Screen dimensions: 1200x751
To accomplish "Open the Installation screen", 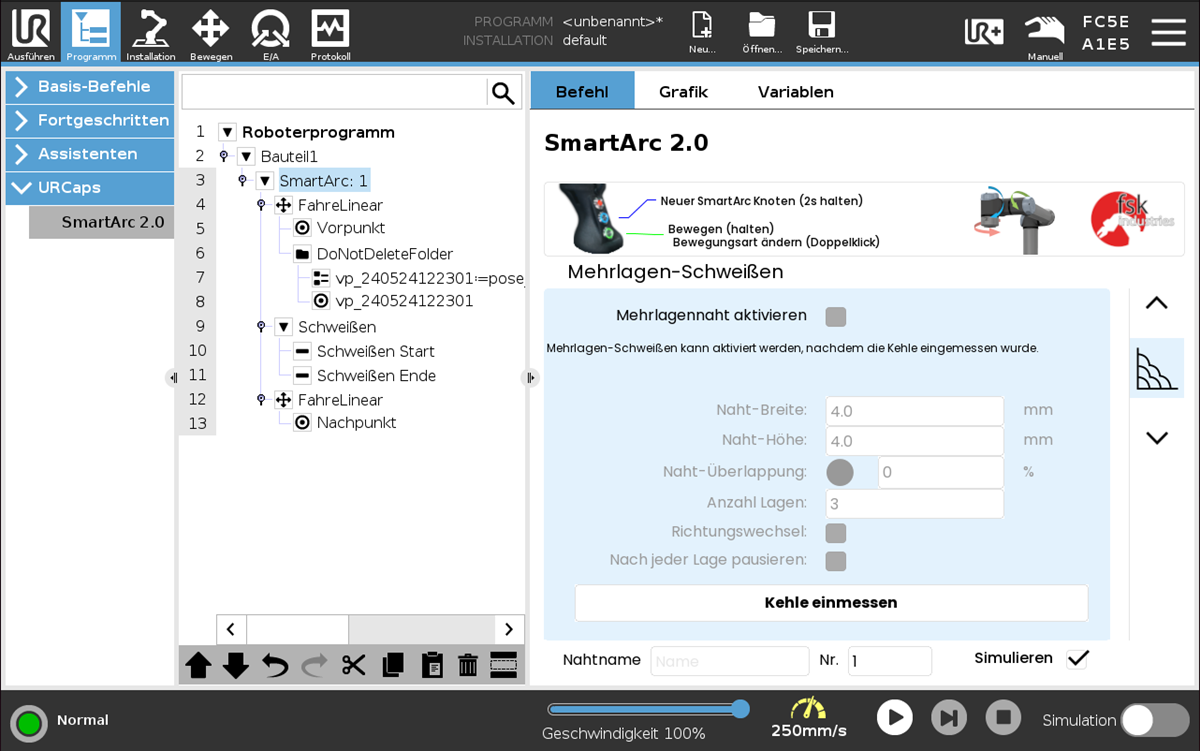I will [x=150, y=33].
